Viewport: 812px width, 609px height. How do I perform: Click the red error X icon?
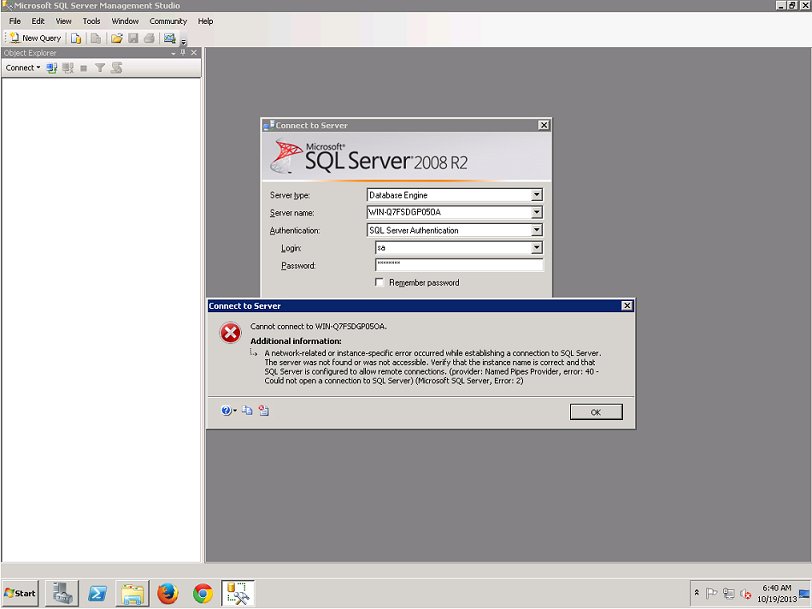(230, 333)
